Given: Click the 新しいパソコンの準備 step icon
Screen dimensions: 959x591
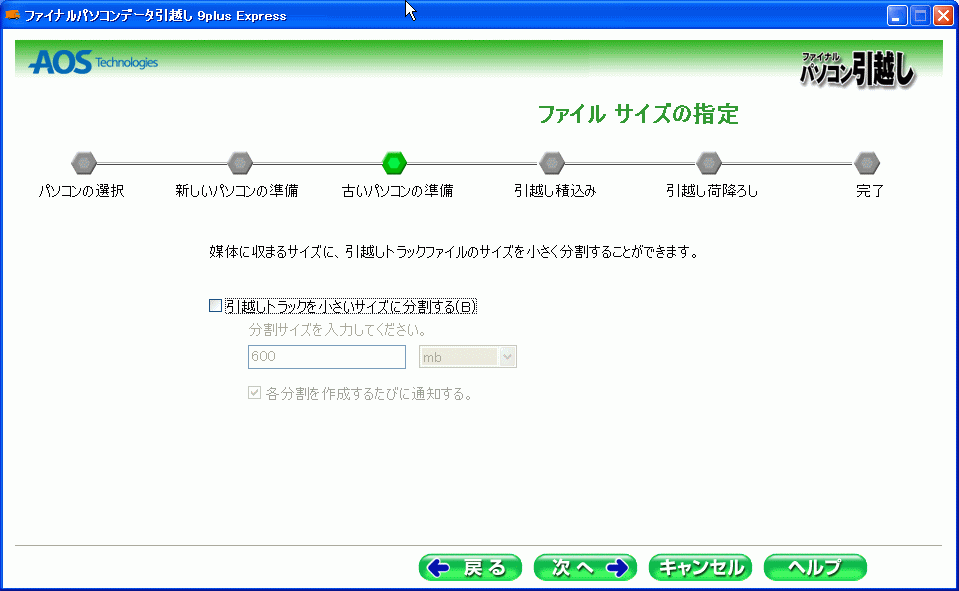Looking at the screenshot, I should pyautogui.click(x=240, y=162).
